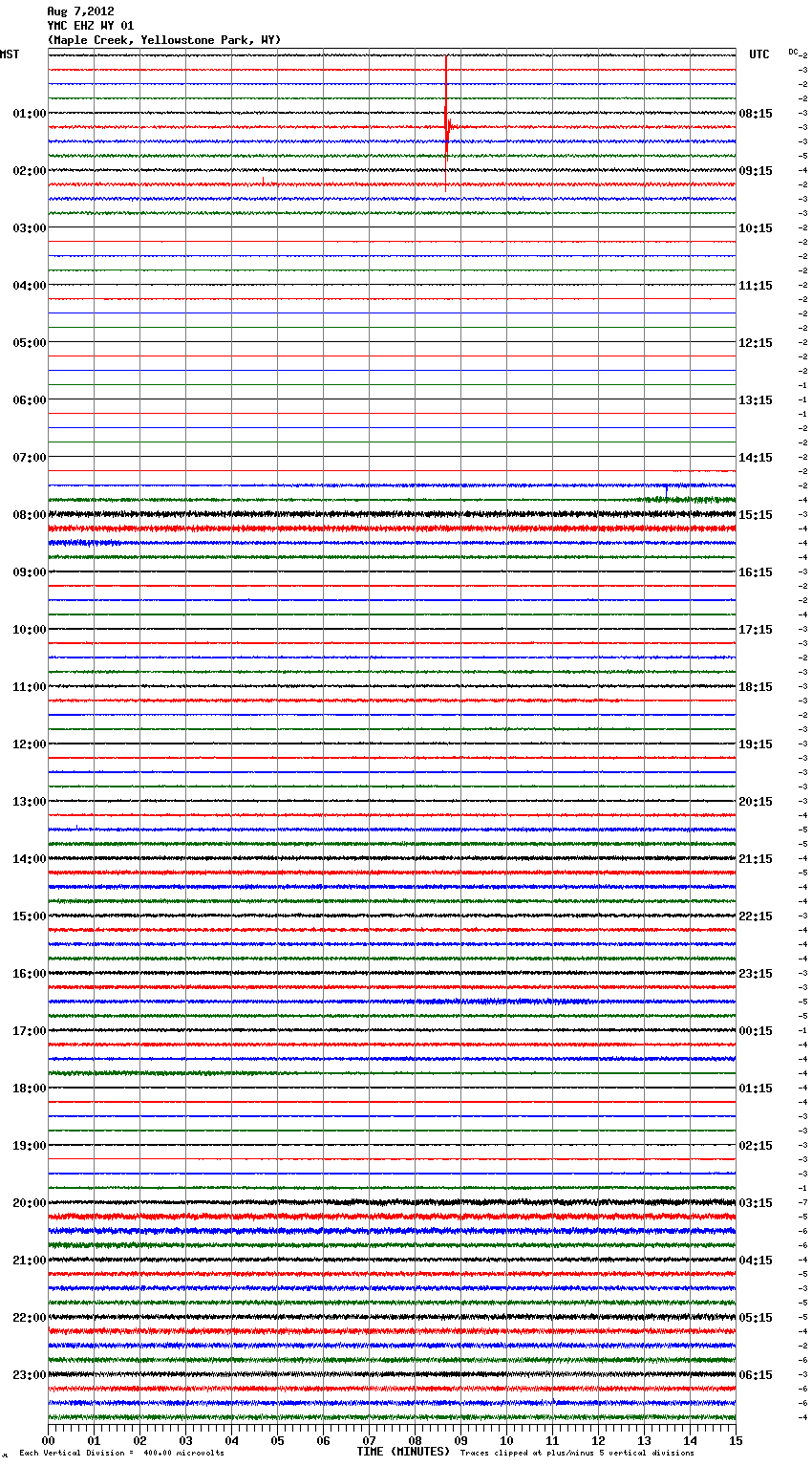This screenshot has width=812, height=1466.
Task: Click "Each Vertical Division = 400.00 microvolts" note
Action: 121,1454
